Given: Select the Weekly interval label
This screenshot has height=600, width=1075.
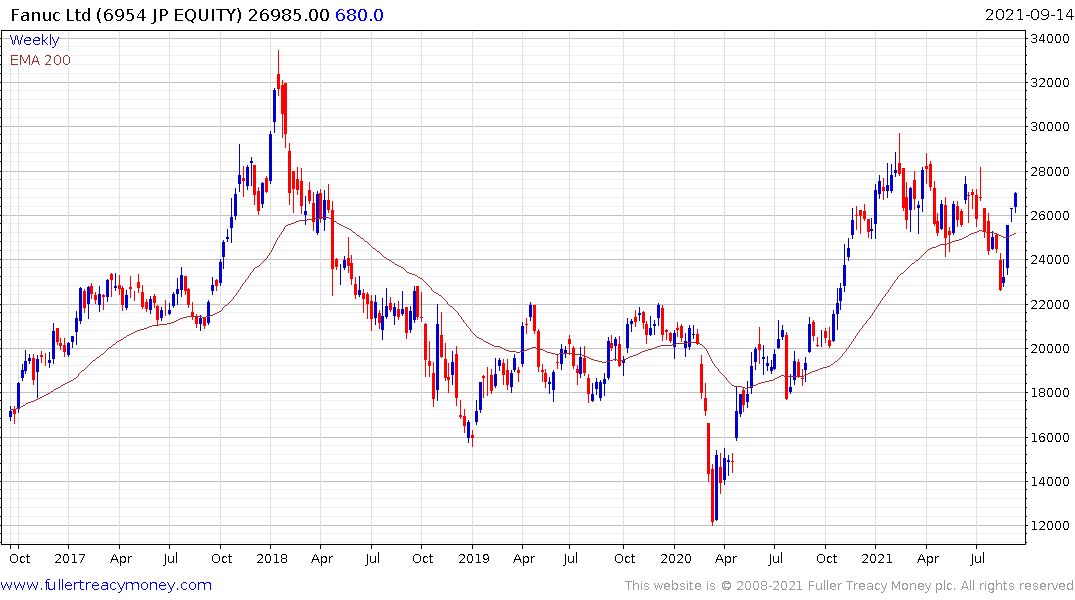Looking at the screenshot, I should pos(34,40).
